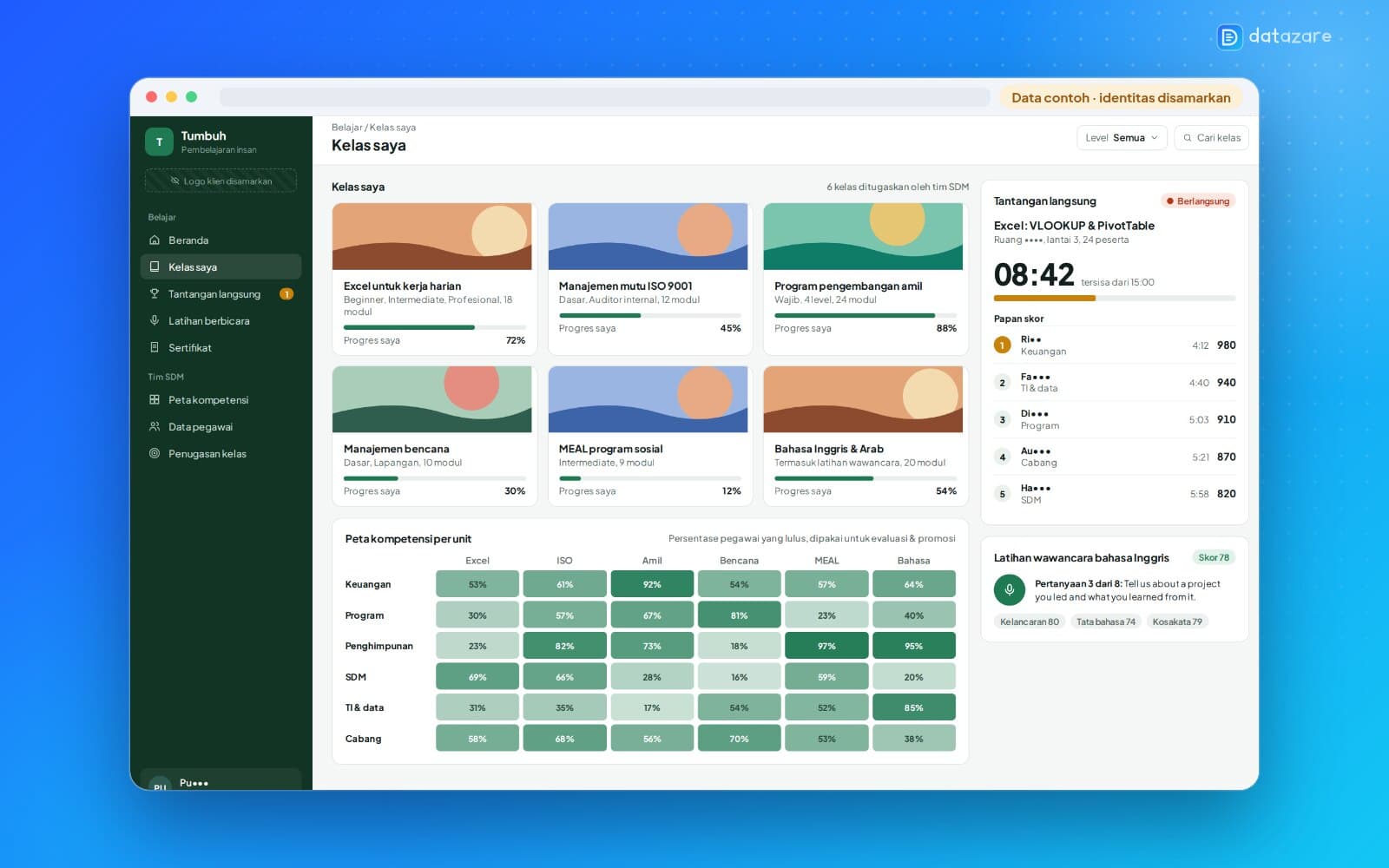Click the MEAL program sosial card title
Viewport: 1389px width, 868px height.
tap(610, 450)
